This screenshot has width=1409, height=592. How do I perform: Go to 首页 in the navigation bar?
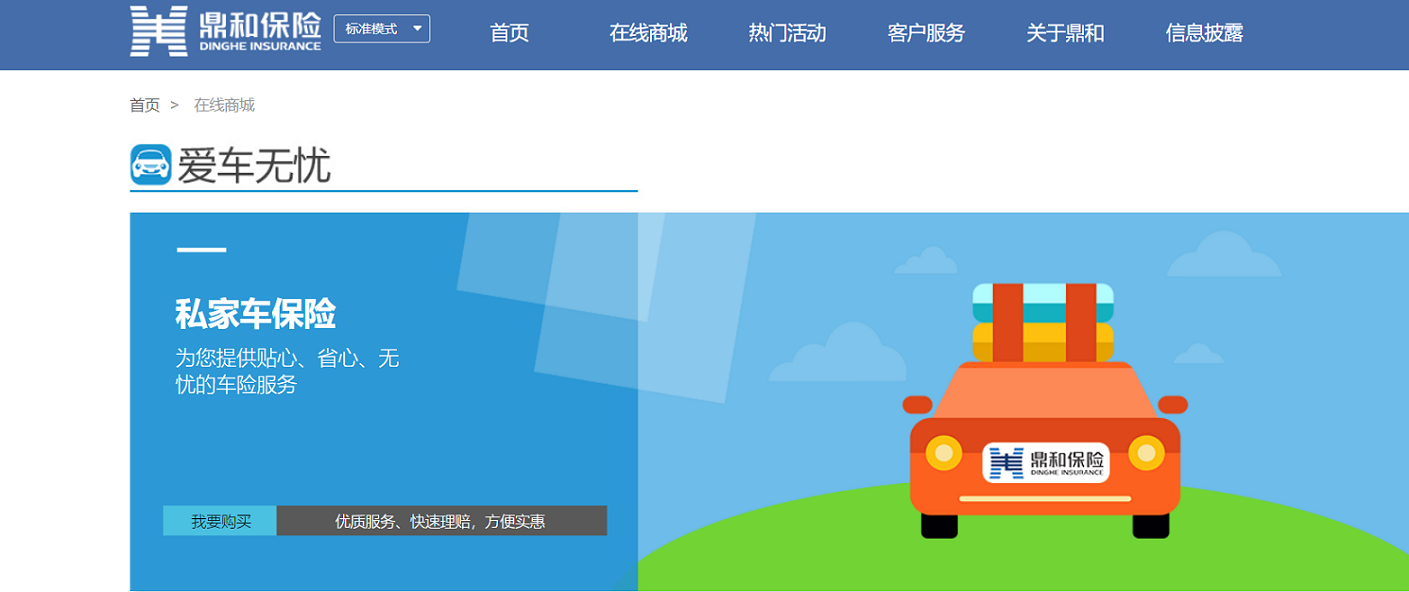coord(509,33)
